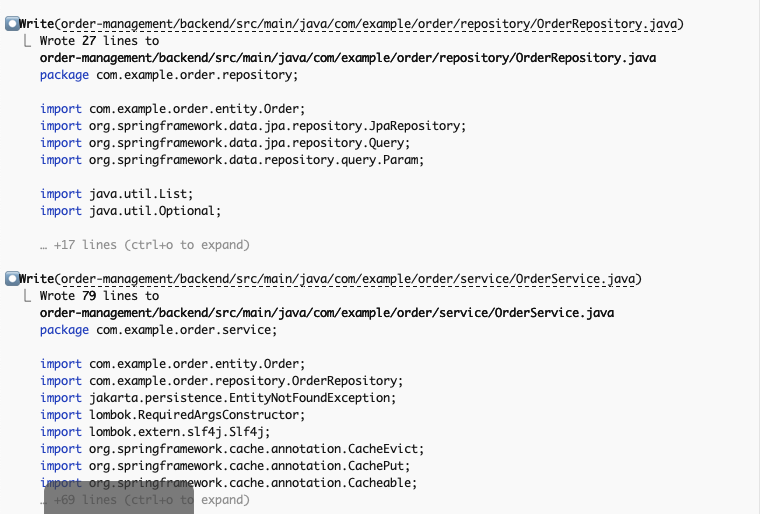Click the "import java.util.Optional;" line
The height and width of the screenshot is (514, 760).
pyautogui.click(x=130, y=211)
